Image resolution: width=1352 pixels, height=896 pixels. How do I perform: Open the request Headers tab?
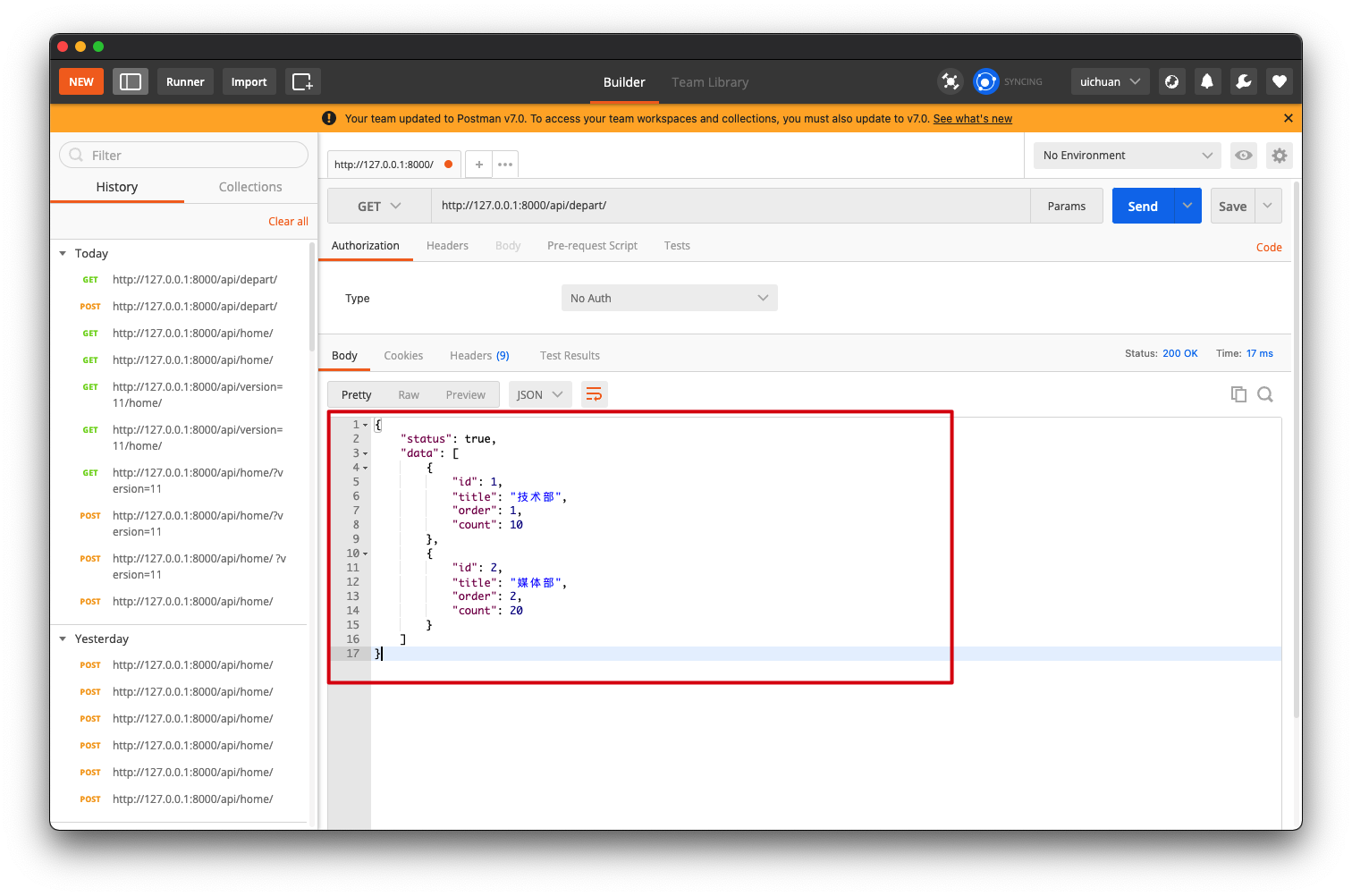[447, 246]
